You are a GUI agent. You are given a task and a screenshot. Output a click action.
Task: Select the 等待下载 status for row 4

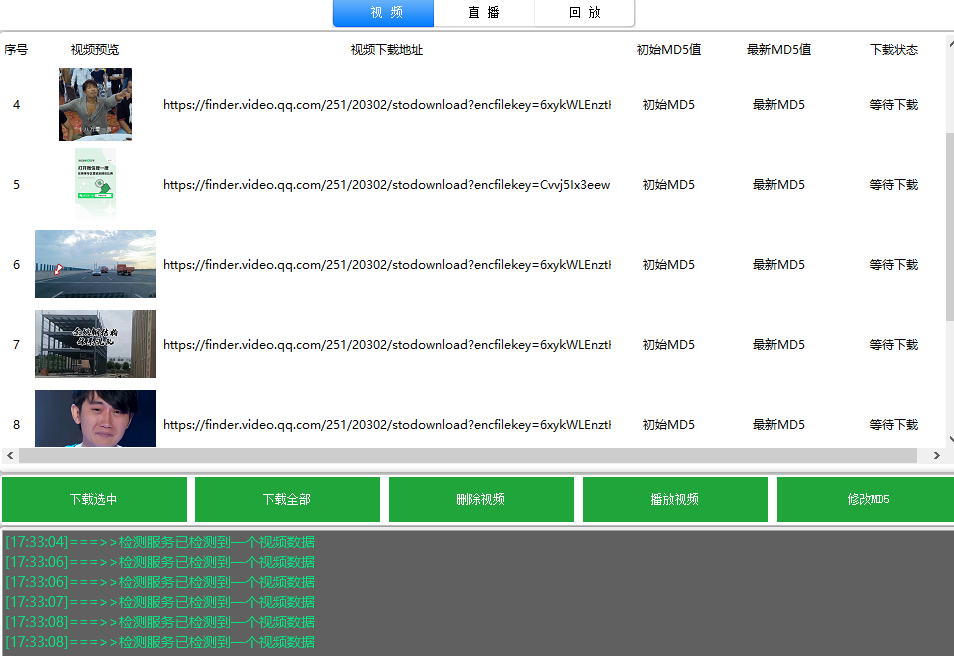pyautogui.click(x=893, y=104)
